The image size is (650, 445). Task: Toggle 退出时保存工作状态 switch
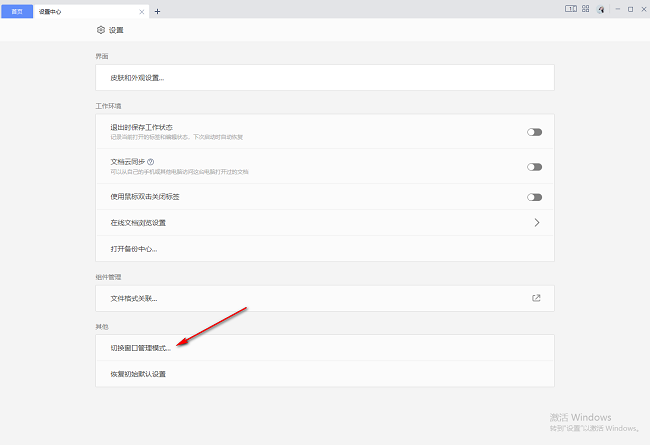point(534,132)
